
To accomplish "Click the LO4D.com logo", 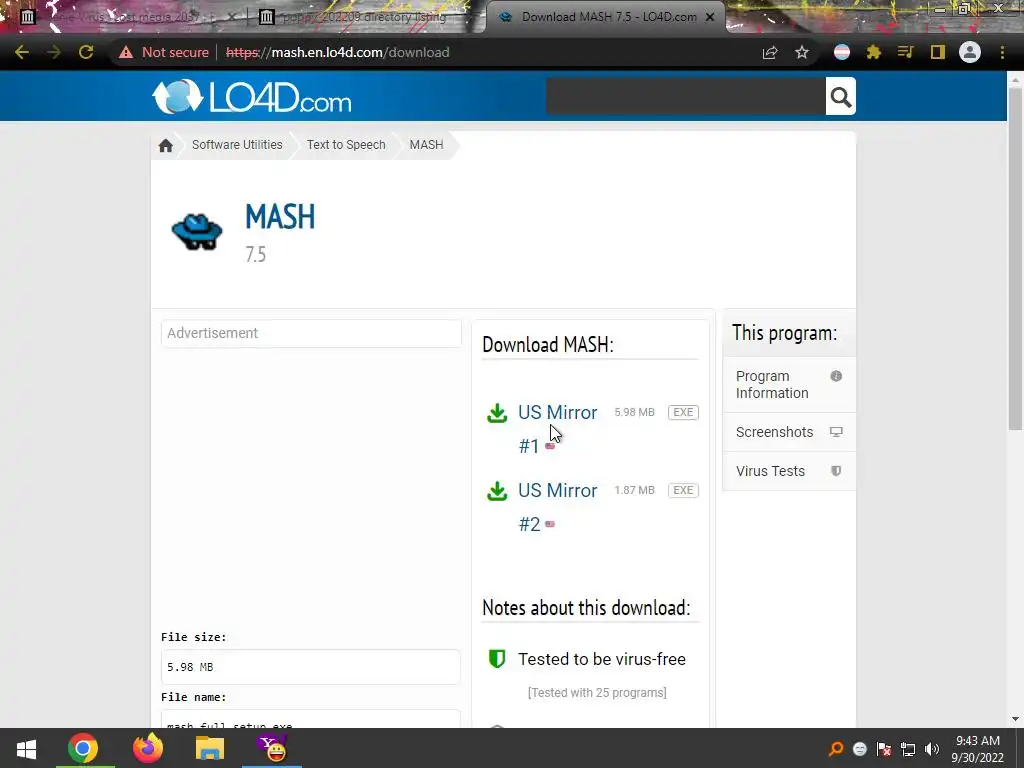I will click(251, 97).
